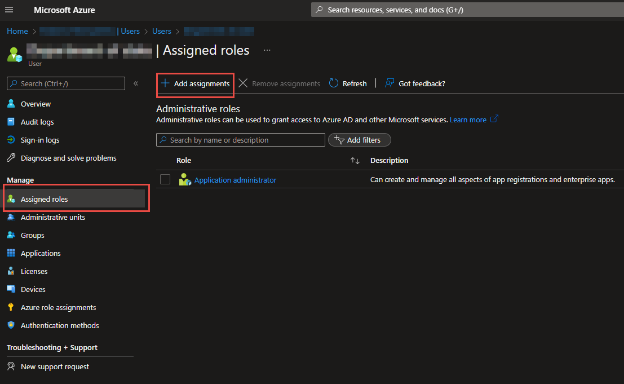Viewport: 624px width, 384px height.
Task: Click the Description column header
Action: tap(389, 160)
